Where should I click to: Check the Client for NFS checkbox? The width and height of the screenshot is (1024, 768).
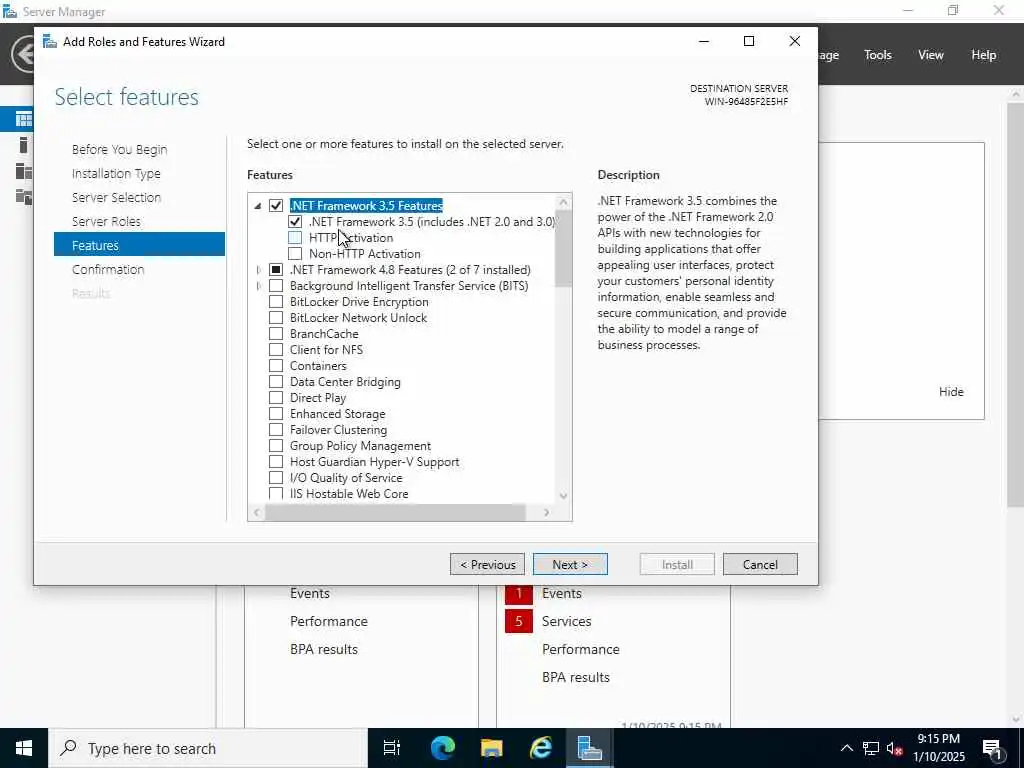pos(276,349)
